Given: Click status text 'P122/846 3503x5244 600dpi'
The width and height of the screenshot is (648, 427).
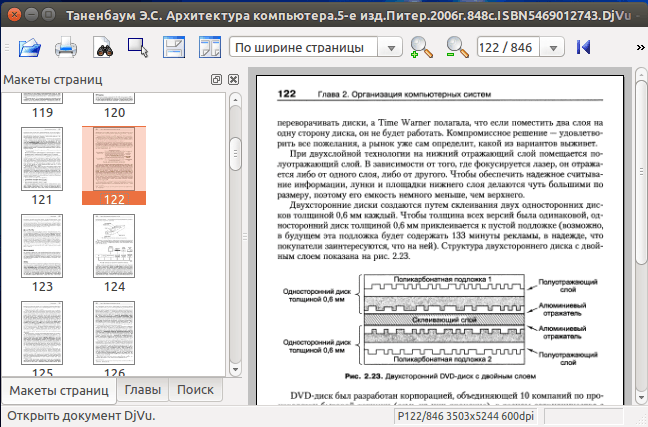Looking at the screenshot, I should [465, 416].
